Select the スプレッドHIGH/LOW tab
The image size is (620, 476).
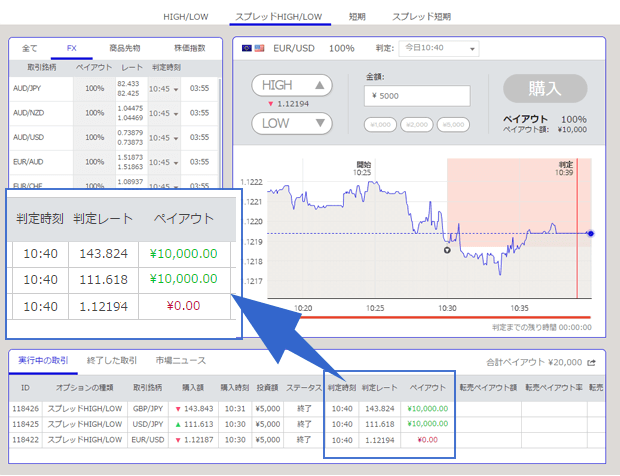pos(279,17)
